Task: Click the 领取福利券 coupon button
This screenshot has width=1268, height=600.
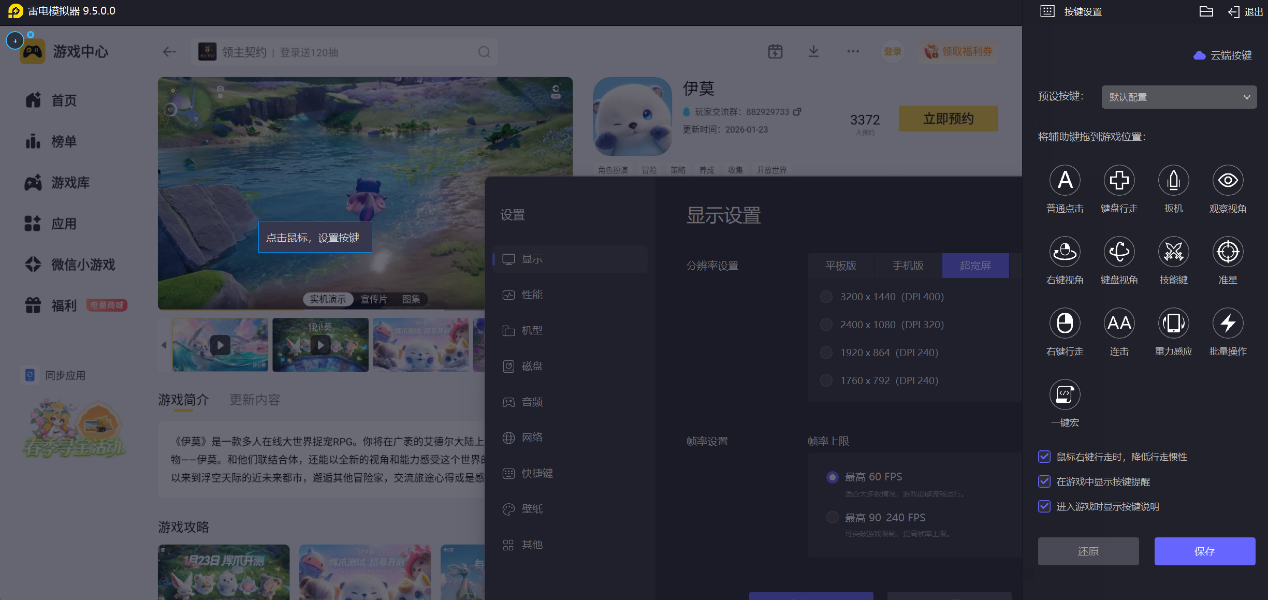Action: click(x=958, y=51)
